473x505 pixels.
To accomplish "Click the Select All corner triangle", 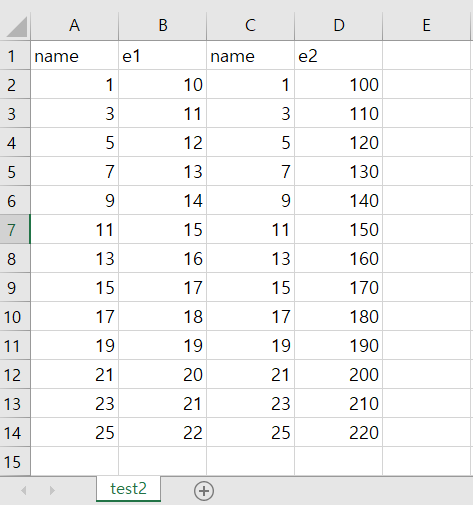I will coord(17,27).
